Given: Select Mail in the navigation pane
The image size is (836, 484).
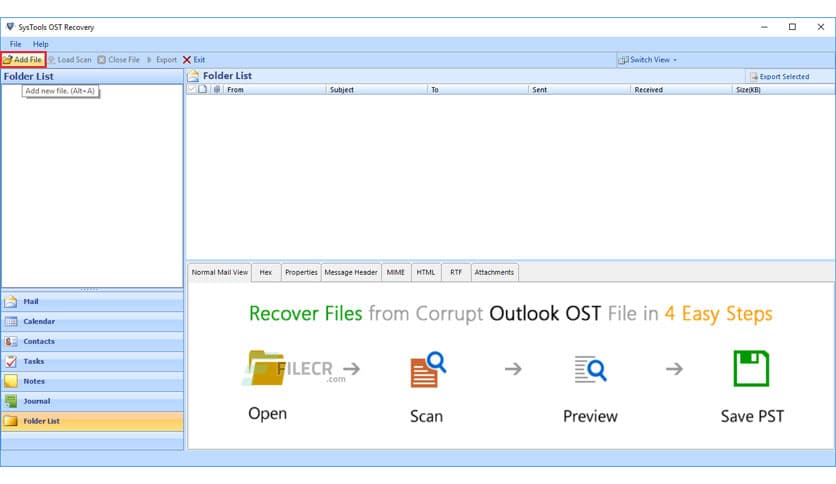Looking at the screenshot, I should click(92, 302).
